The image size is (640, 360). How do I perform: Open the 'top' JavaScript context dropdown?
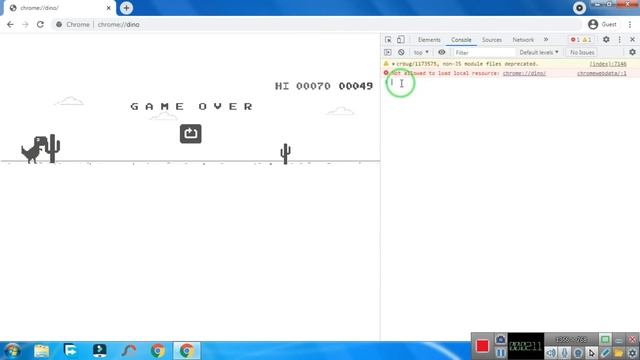click(x=421, y=52)
